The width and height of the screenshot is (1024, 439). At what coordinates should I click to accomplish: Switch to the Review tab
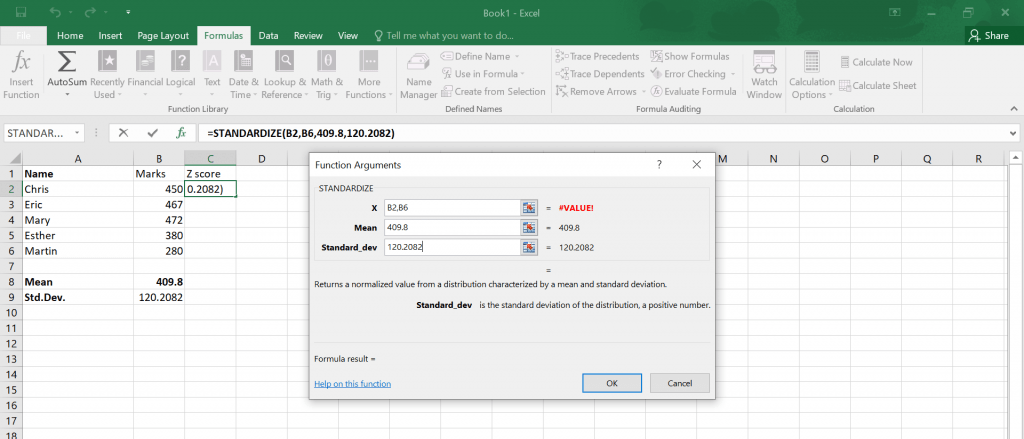click(x=308, y=36)
